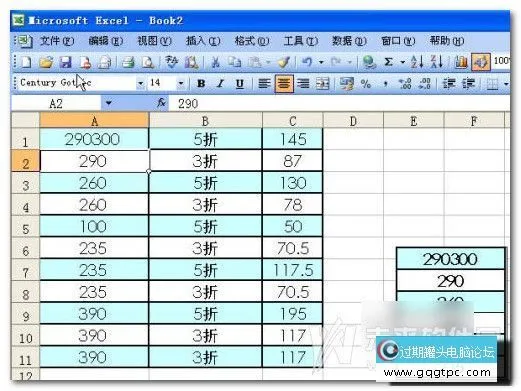Open the Zoom 100% box
The image size is (521, 391).
(x=502, y=61)
